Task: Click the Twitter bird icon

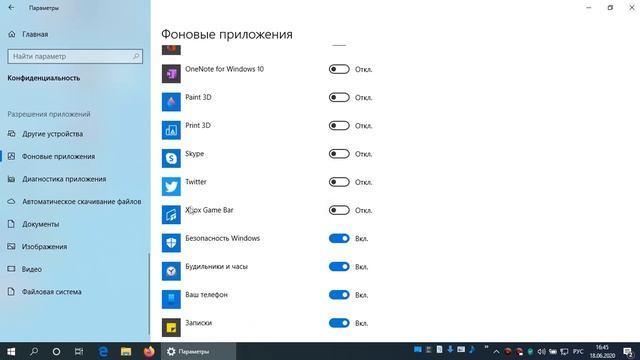Action: [x=171, y=187]
